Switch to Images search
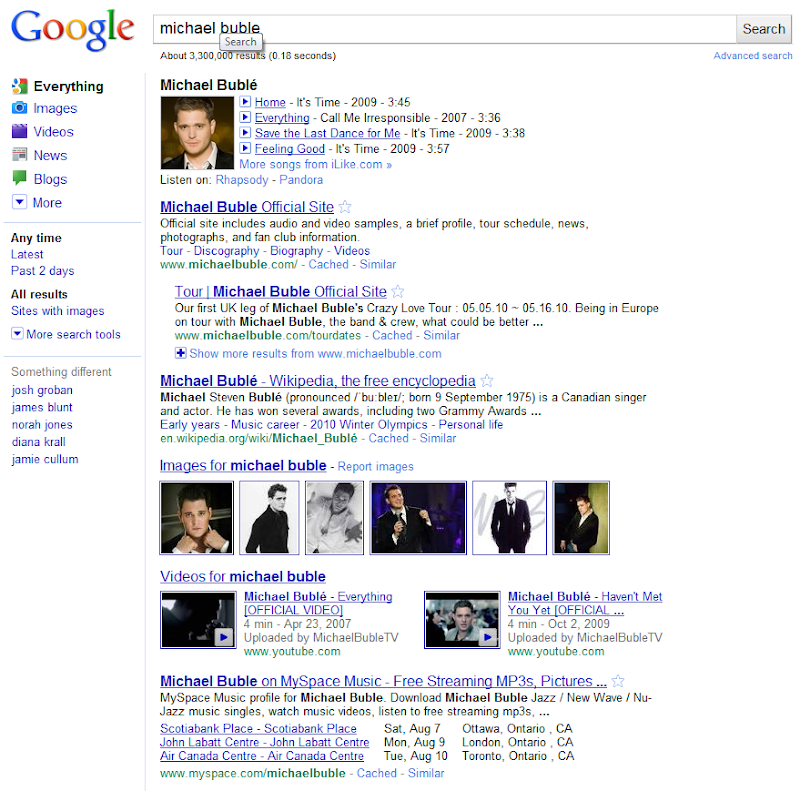 coord(55,108)
